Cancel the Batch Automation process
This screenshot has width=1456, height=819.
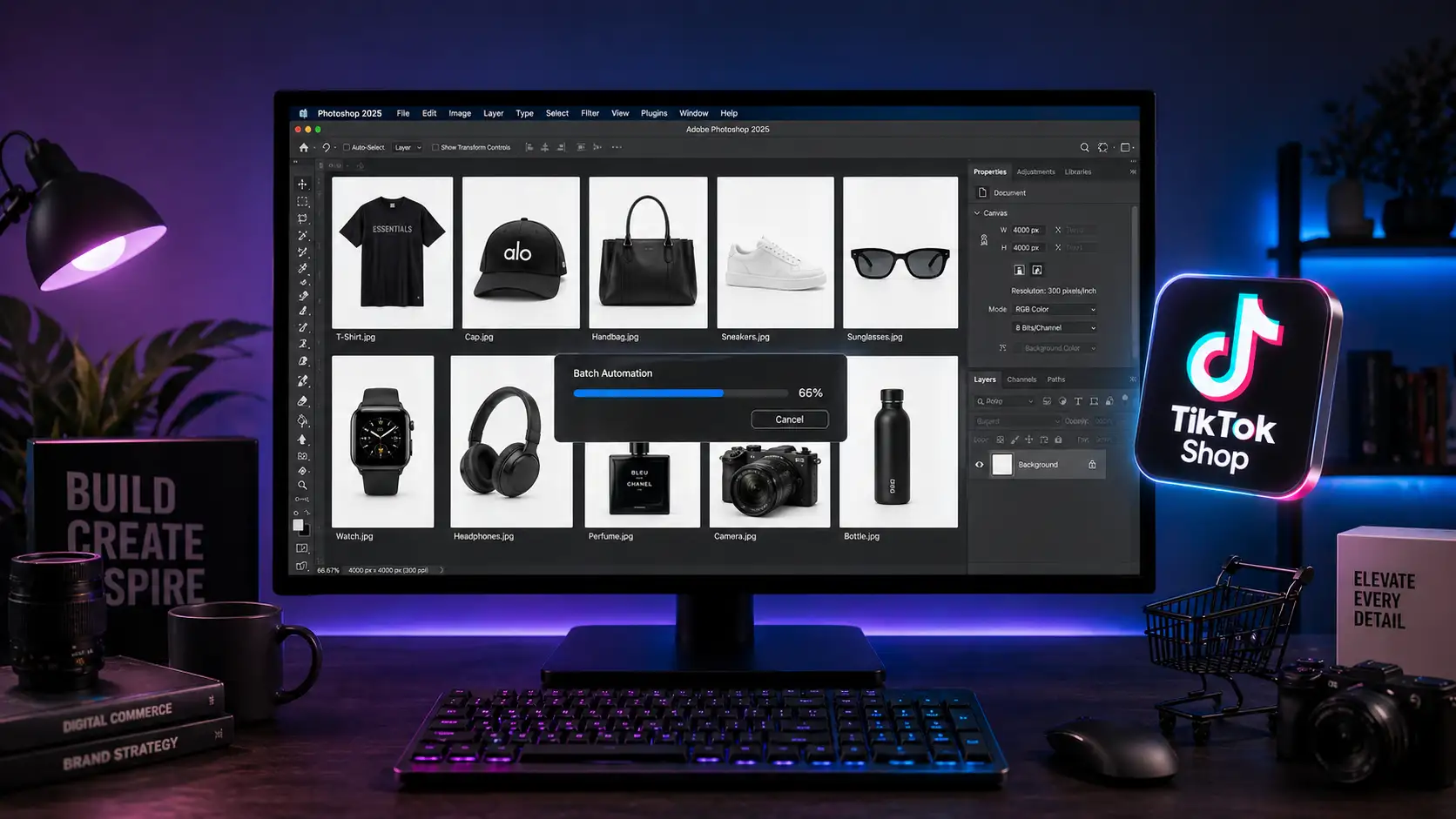click(x=790, y=420)
